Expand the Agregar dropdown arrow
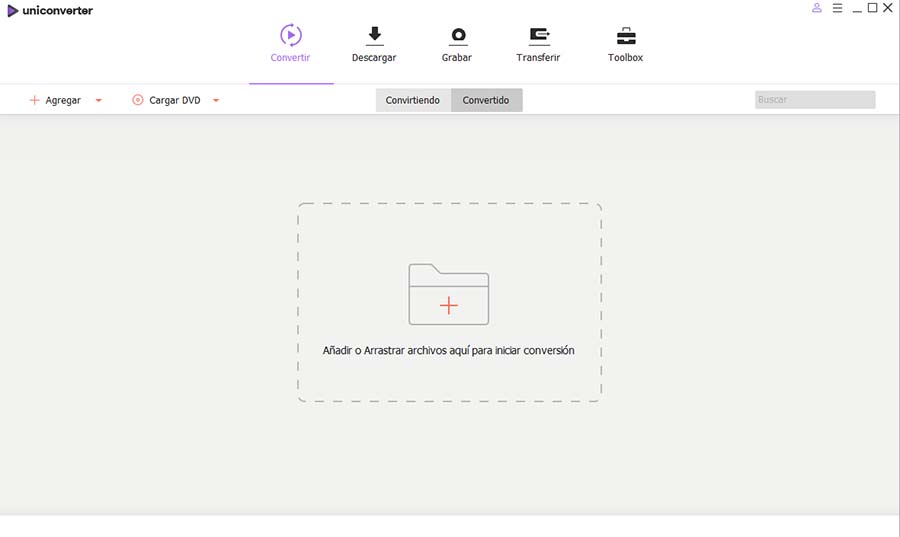The width and height of the screenshot is (900, 537). [x=99, y=100]
